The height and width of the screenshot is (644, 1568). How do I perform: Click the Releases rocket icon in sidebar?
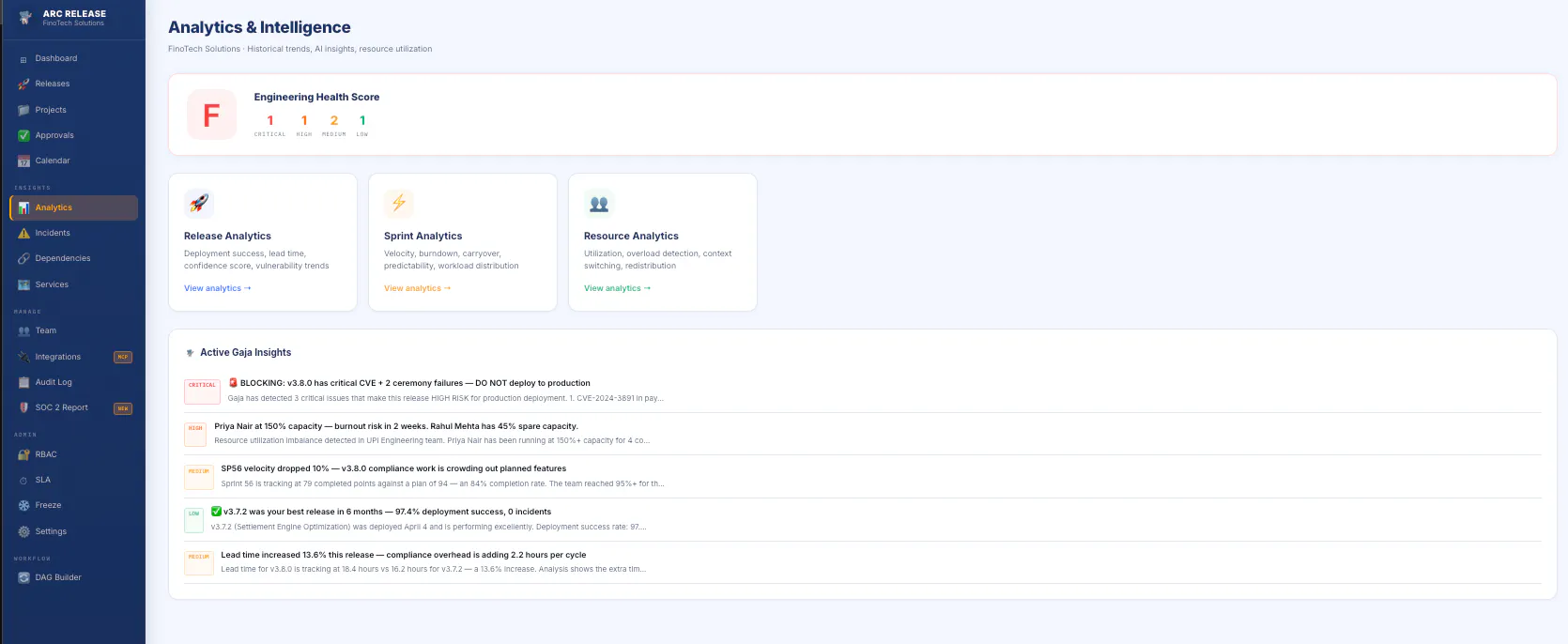coord(23,84)
